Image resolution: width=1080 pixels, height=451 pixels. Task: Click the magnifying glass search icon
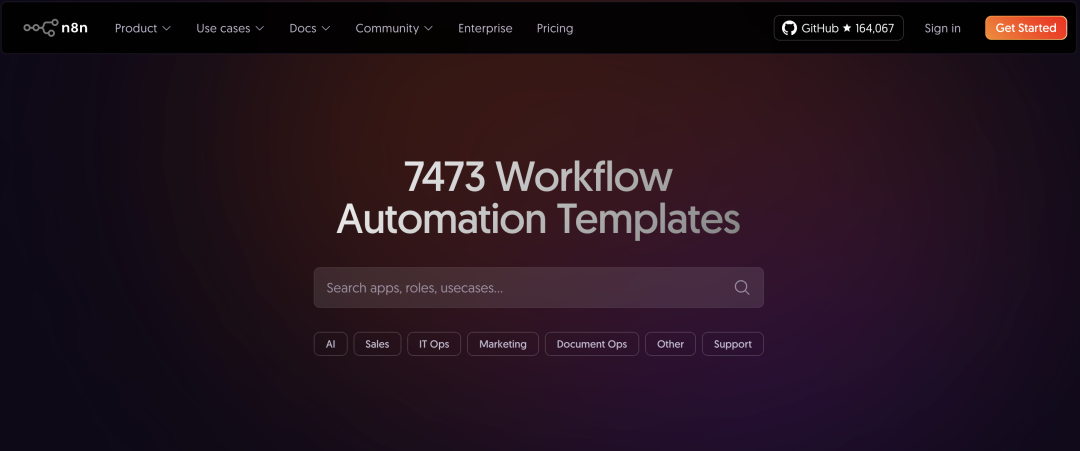742,288
